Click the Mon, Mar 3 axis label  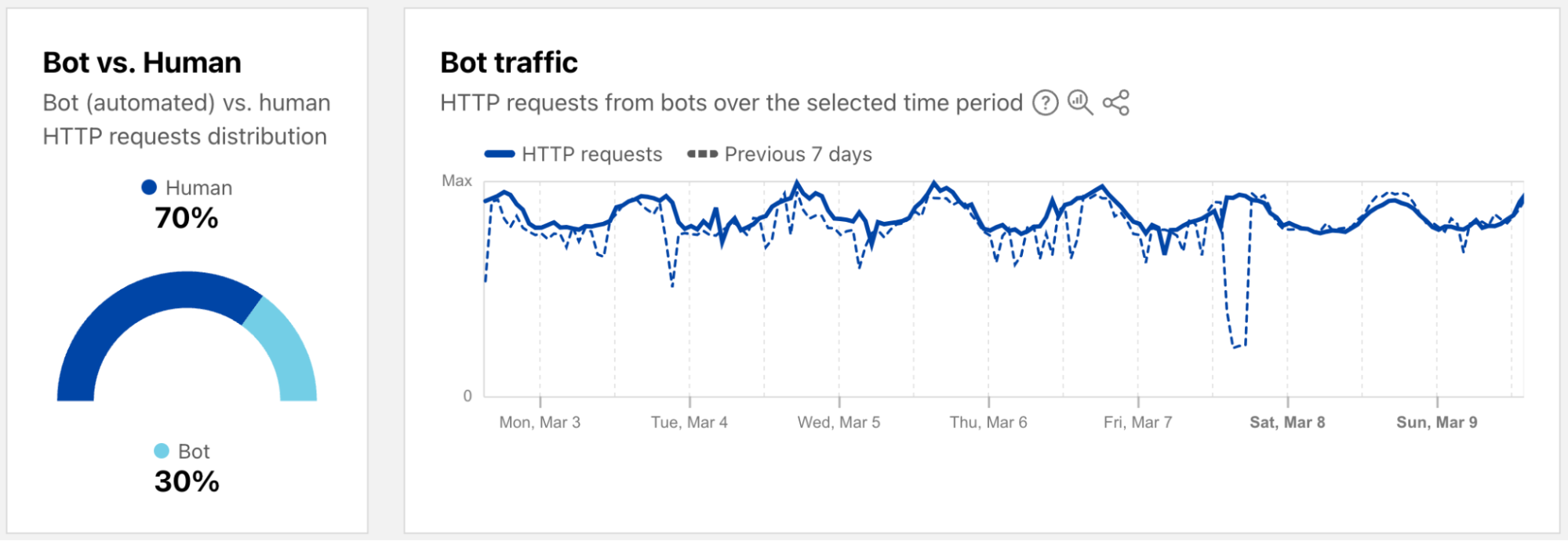(x=540, y=423)
